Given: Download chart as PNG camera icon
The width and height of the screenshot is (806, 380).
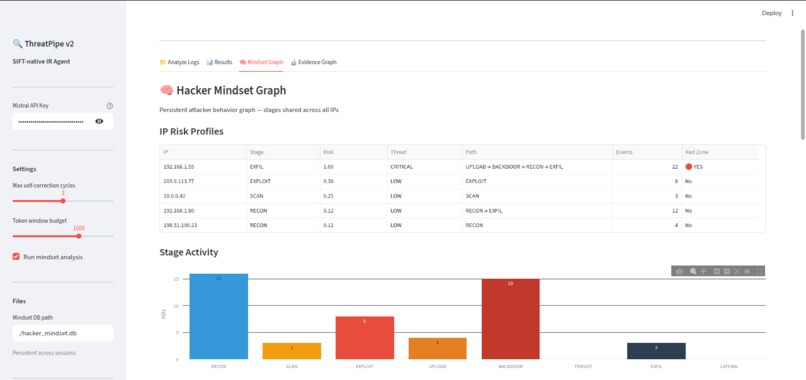Looking at the screenshot, I should point(680,271).
